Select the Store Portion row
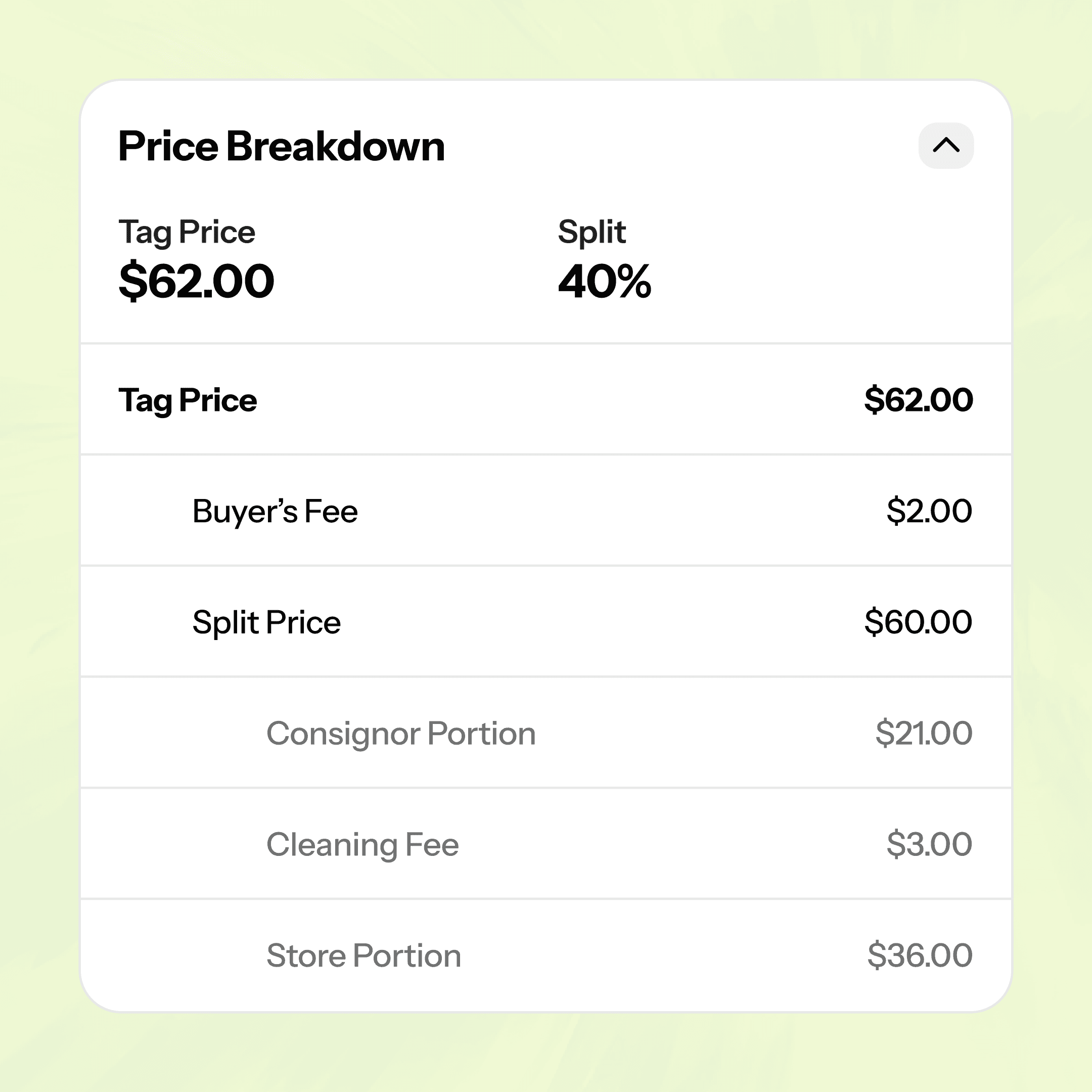 coord(545,955)
